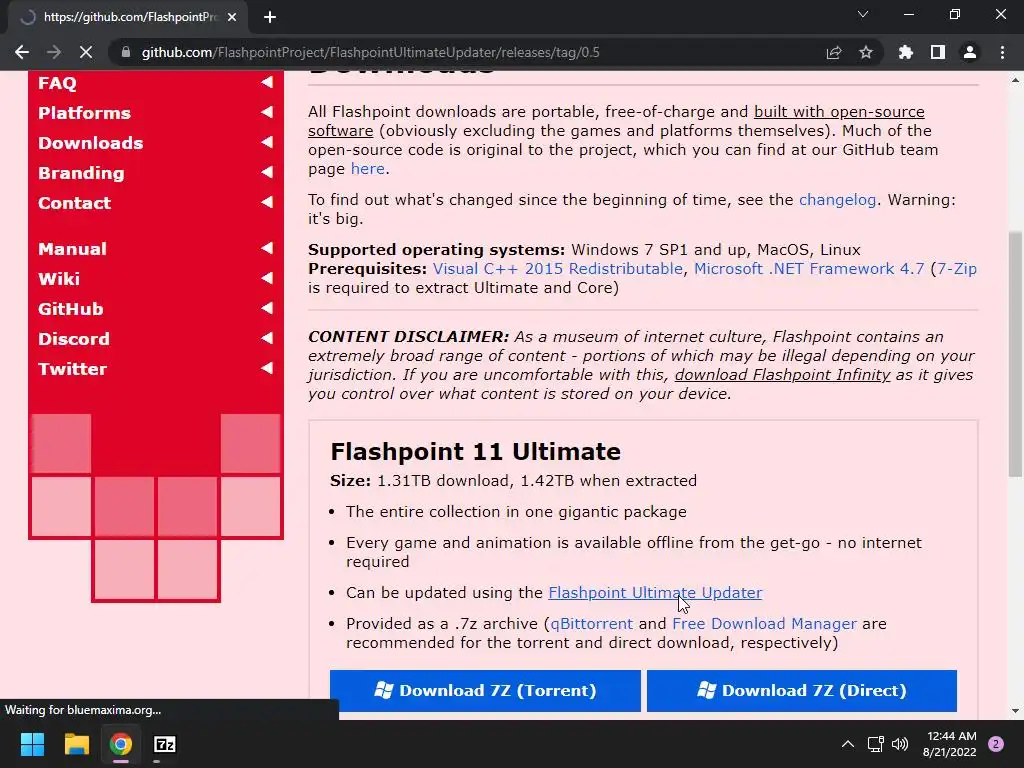
Task: Open the Branding sidebar item
Action: click(x=81, y=173)
